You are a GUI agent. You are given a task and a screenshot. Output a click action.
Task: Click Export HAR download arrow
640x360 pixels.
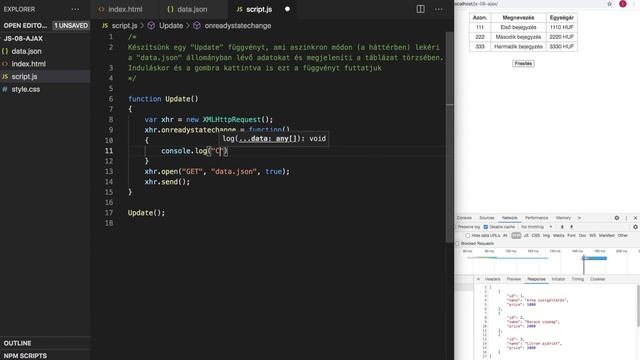[571, 227]
